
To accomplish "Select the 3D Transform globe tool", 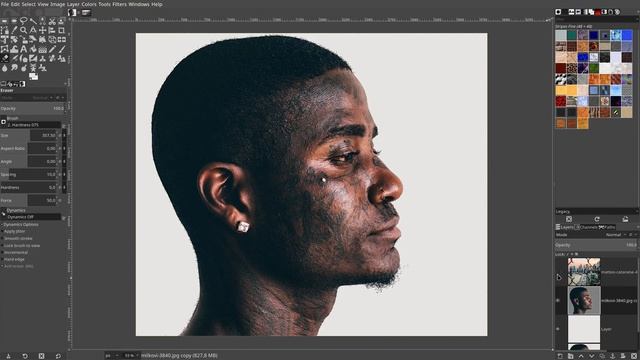I will coord(52,40).
